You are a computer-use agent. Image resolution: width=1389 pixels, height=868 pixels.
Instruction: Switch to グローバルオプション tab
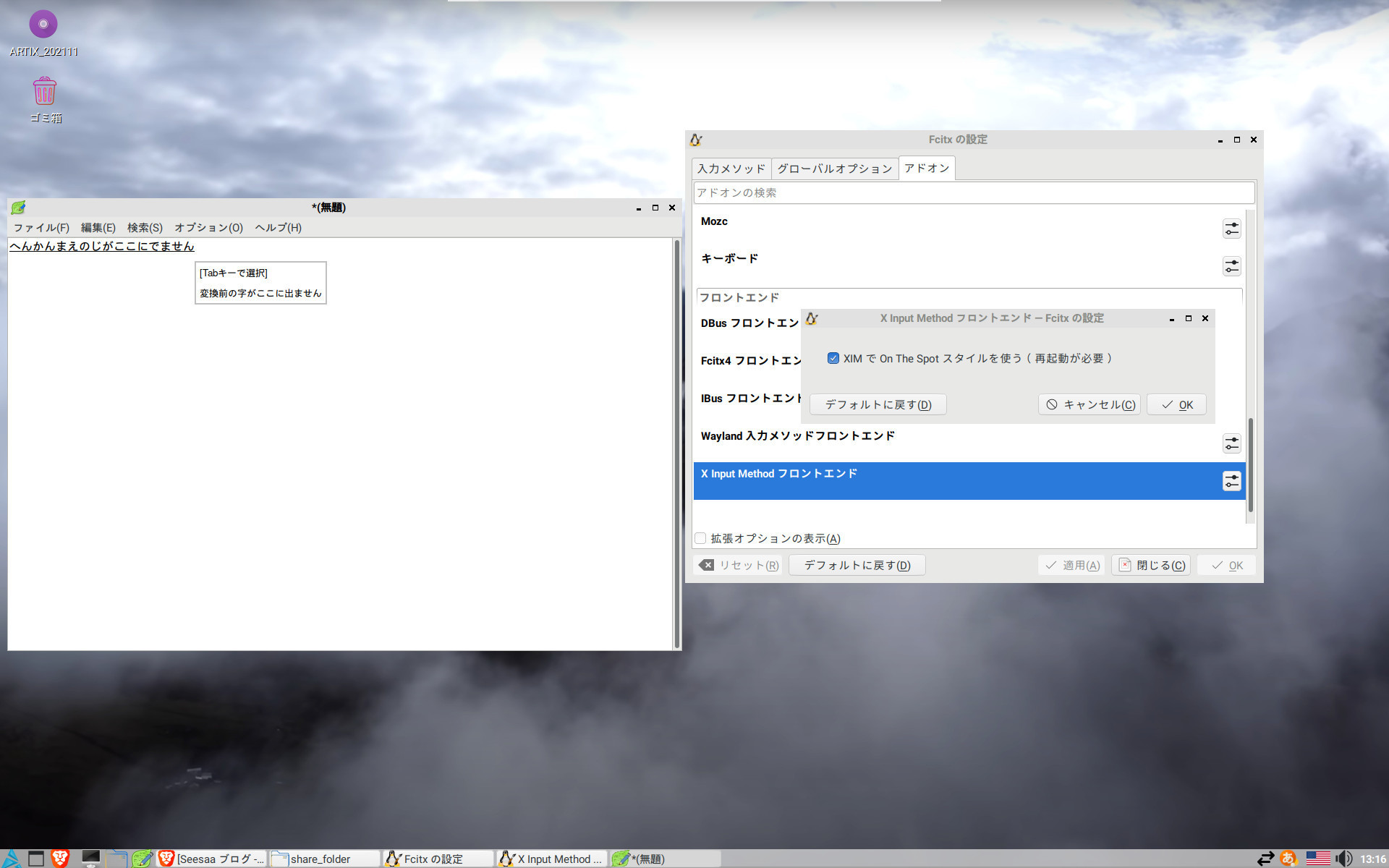pos(835,169)
